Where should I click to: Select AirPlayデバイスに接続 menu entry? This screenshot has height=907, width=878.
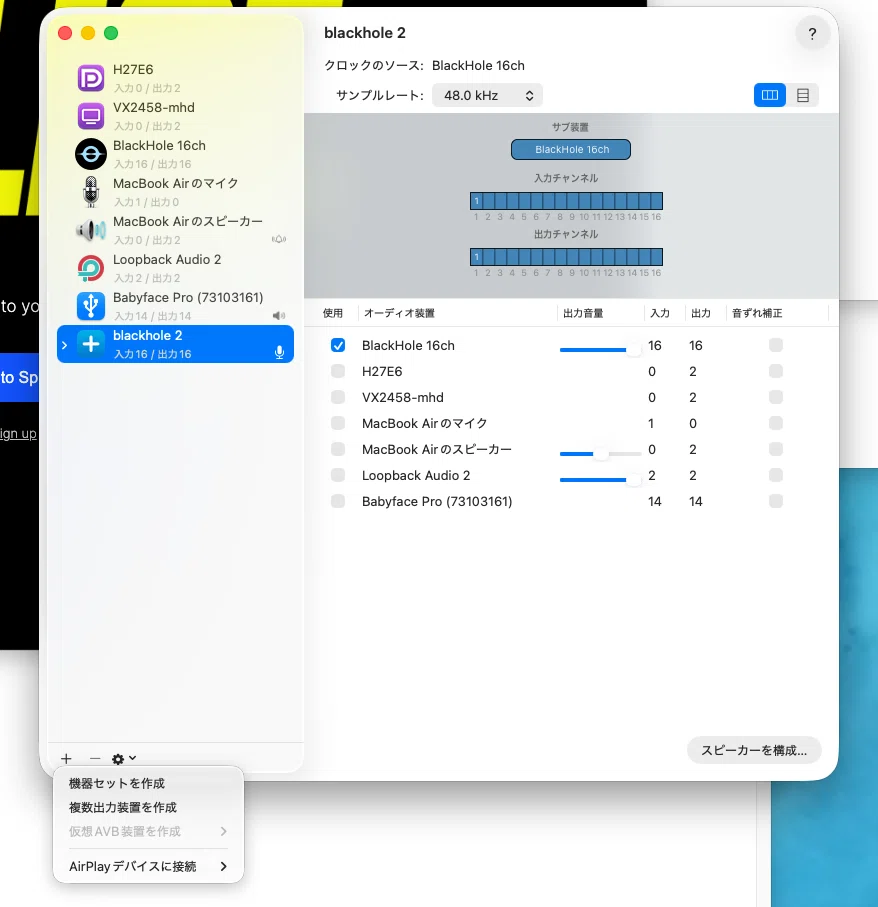tap(148, 867)
